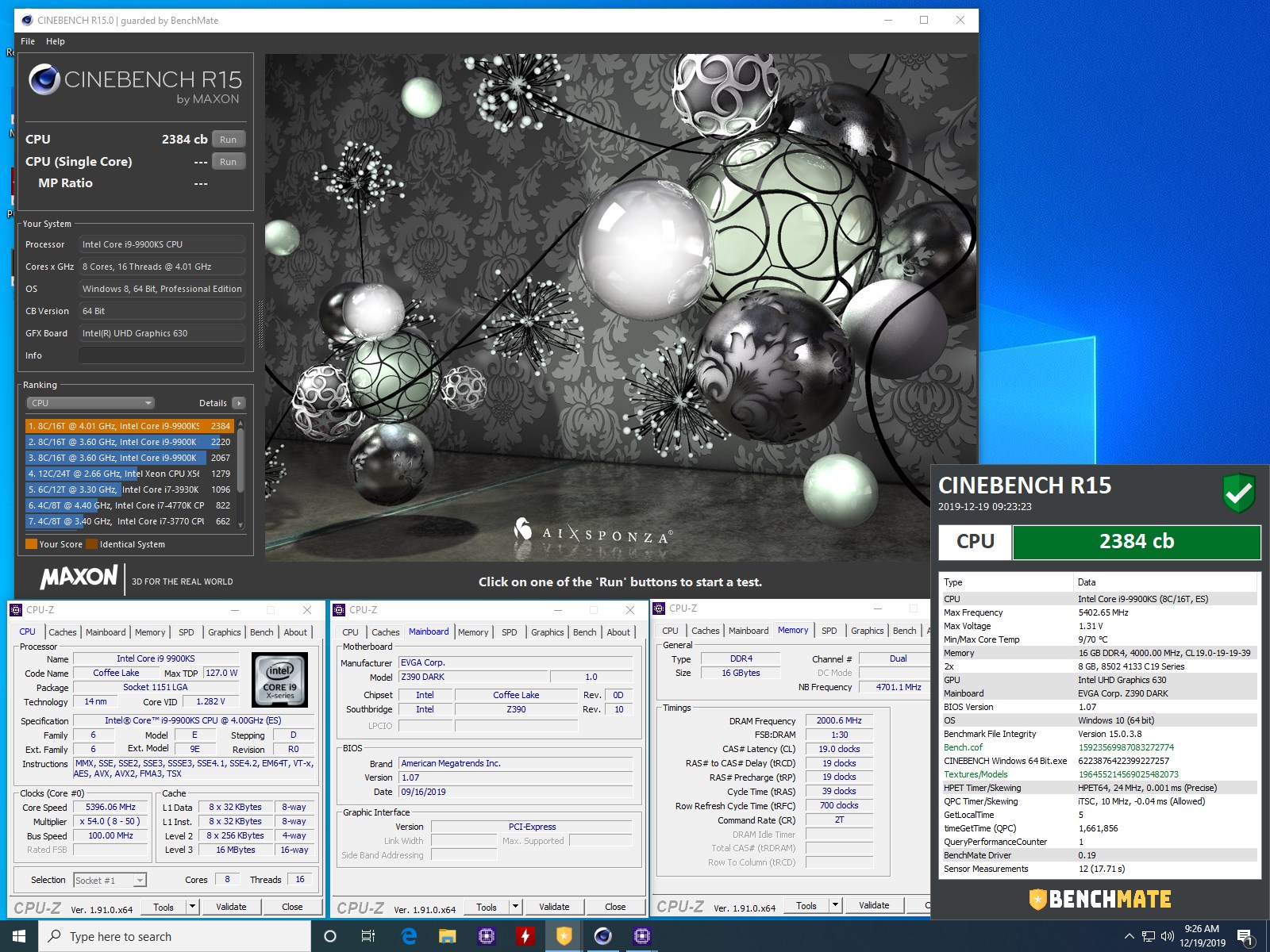Run the CPU (Single Core) test
This screenshot has width=1270, height=952.
(x=229, y=162)
